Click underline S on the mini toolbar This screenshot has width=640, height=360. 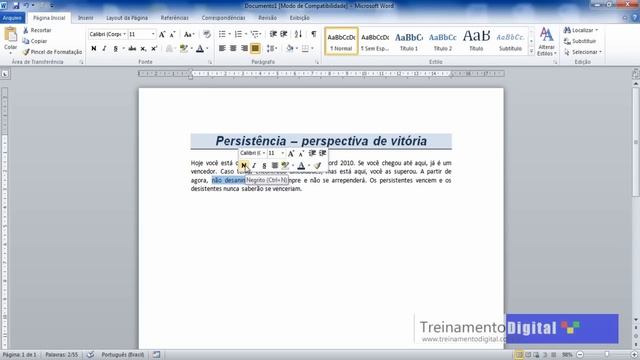coord(264,165)
